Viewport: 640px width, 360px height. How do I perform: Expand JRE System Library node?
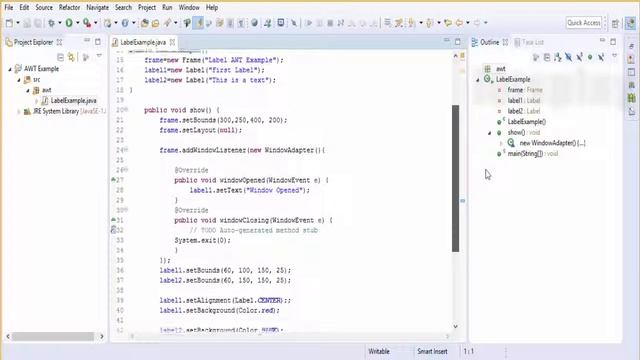(19, 111)
